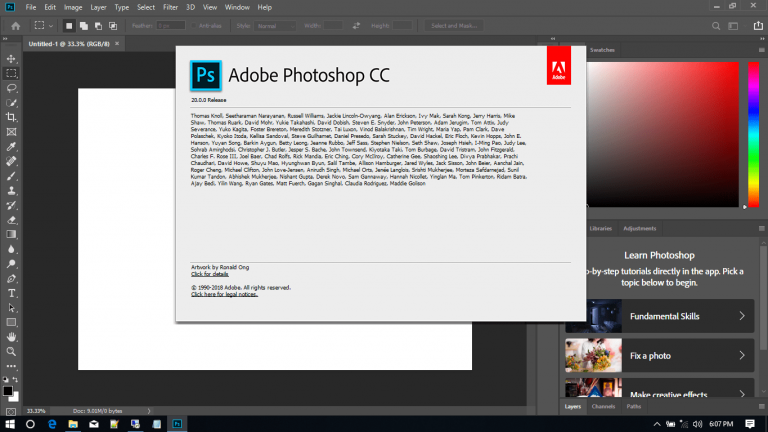Toggle Quick Mask mode icon

tap(11, 411)
